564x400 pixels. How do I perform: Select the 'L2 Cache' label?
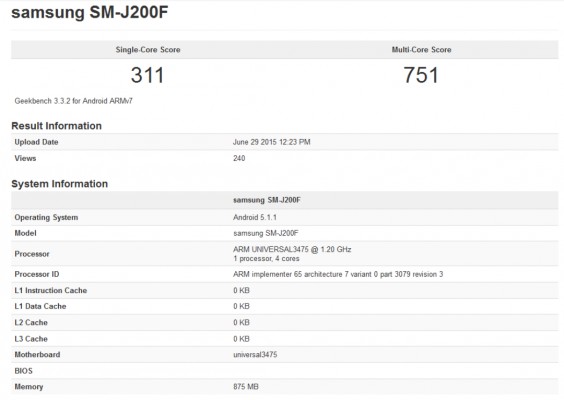(x=31, y=322)
